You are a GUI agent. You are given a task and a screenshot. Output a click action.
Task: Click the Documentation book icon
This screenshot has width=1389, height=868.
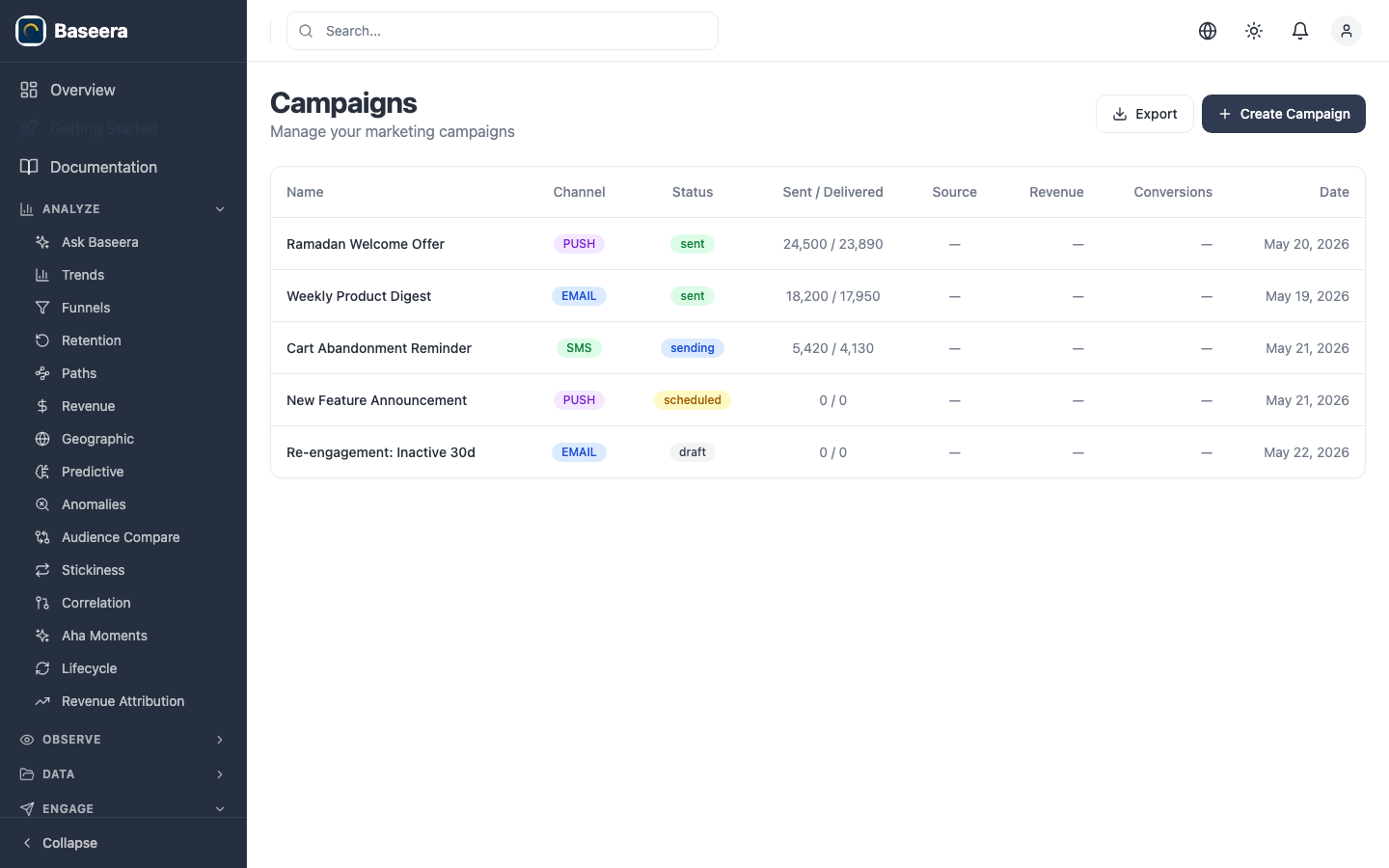29,167
